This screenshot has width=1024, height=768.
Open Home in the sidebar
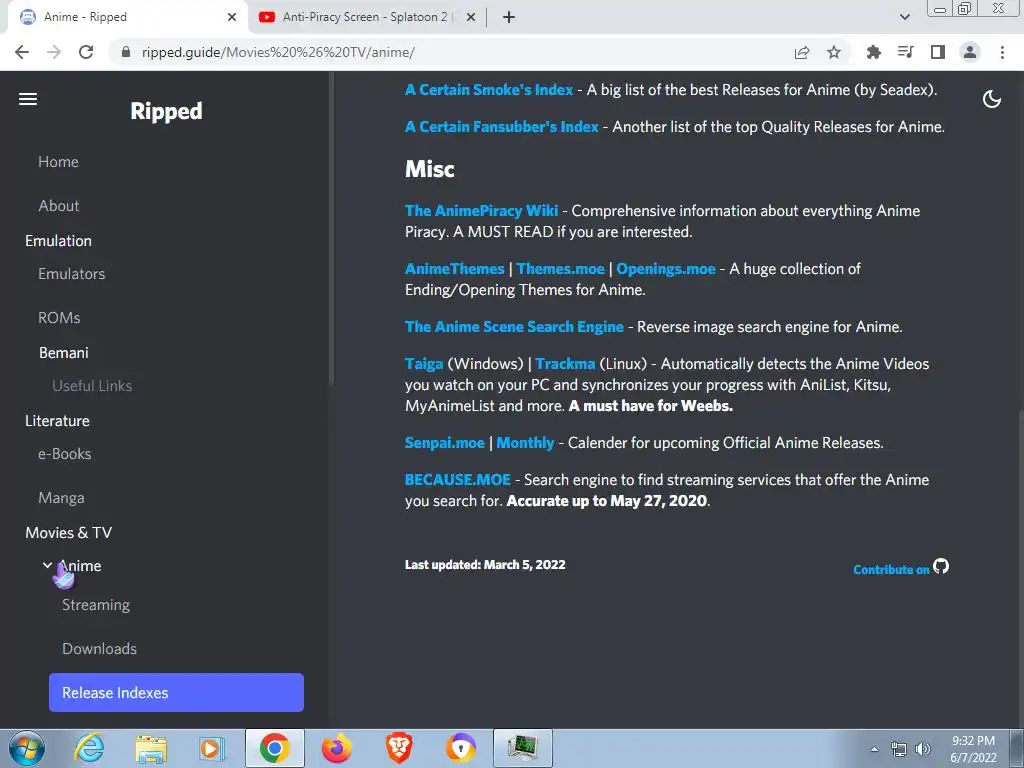58,162
